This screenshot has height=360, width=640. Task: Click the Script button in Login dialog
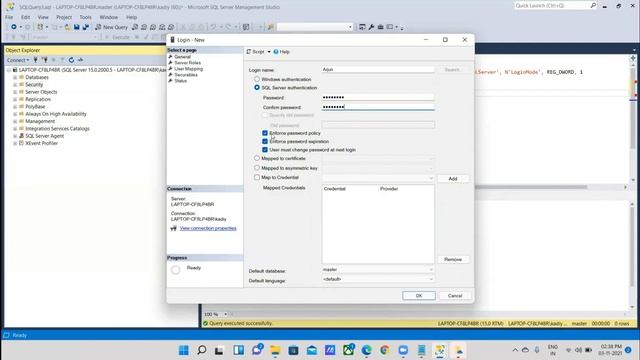tap(256, 52)
